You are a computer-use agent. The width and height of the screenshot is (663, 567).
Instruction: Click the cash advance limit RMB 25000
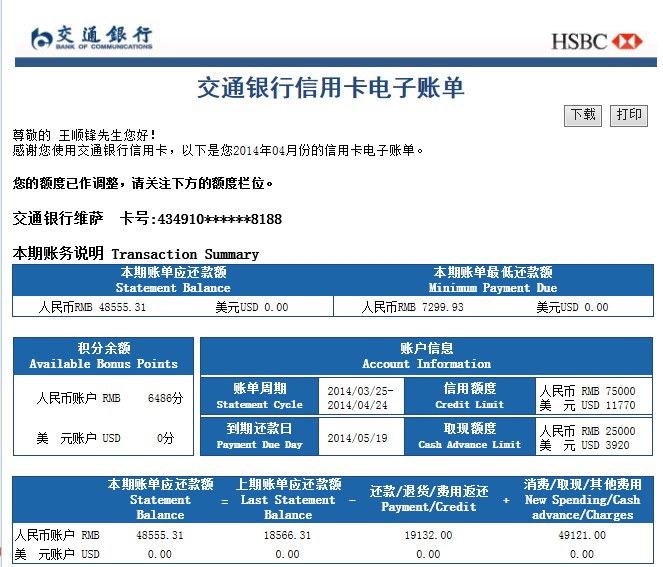point(588,431)
